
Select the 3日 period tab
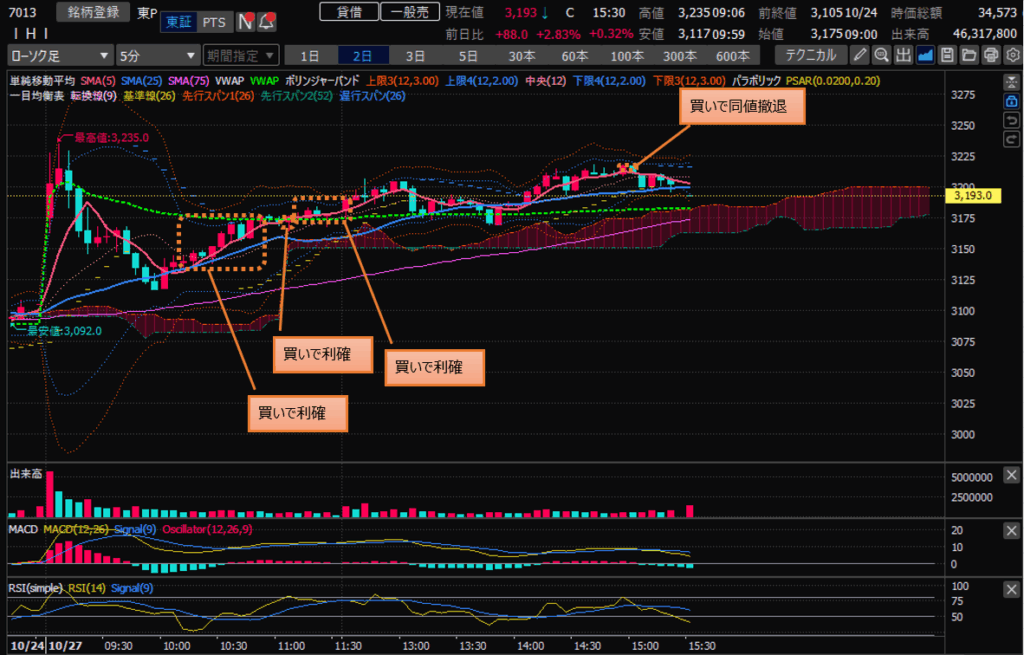(414, 55)
